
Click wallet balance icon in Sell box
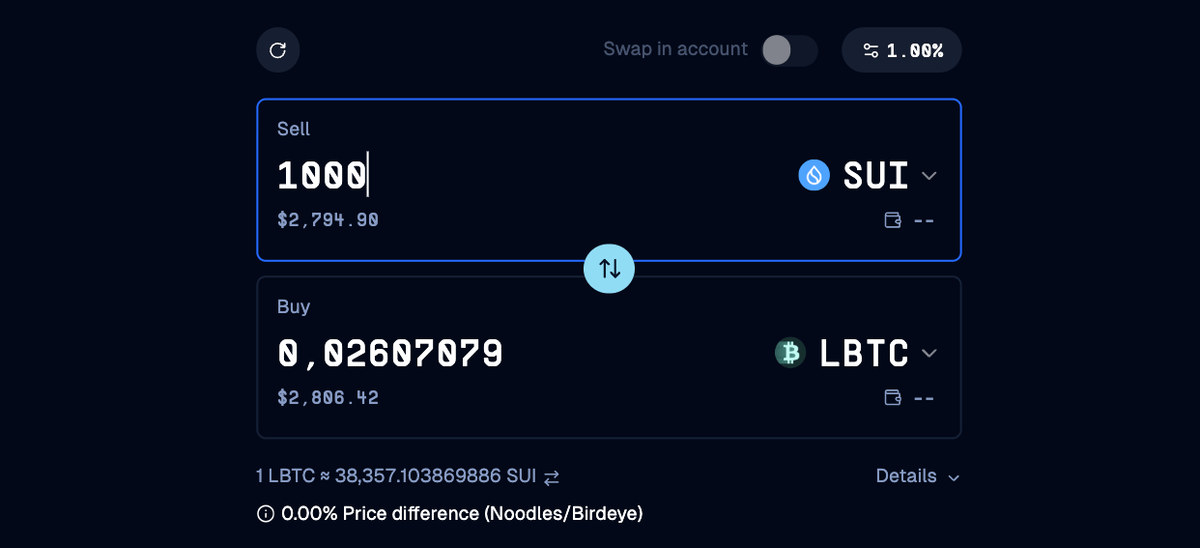tap(894, 220)
